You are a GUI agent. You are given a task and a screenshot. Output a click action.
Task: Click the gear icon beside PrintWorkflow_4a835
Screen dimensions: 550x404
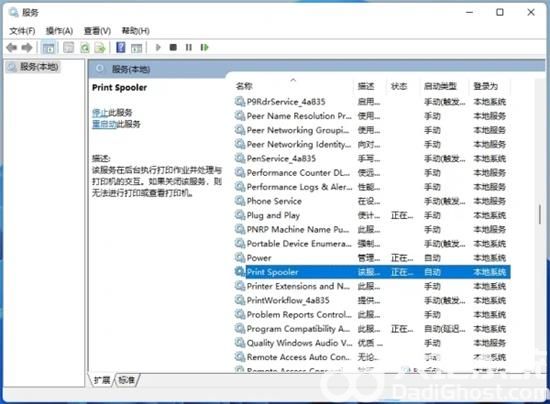click(240, 300)
